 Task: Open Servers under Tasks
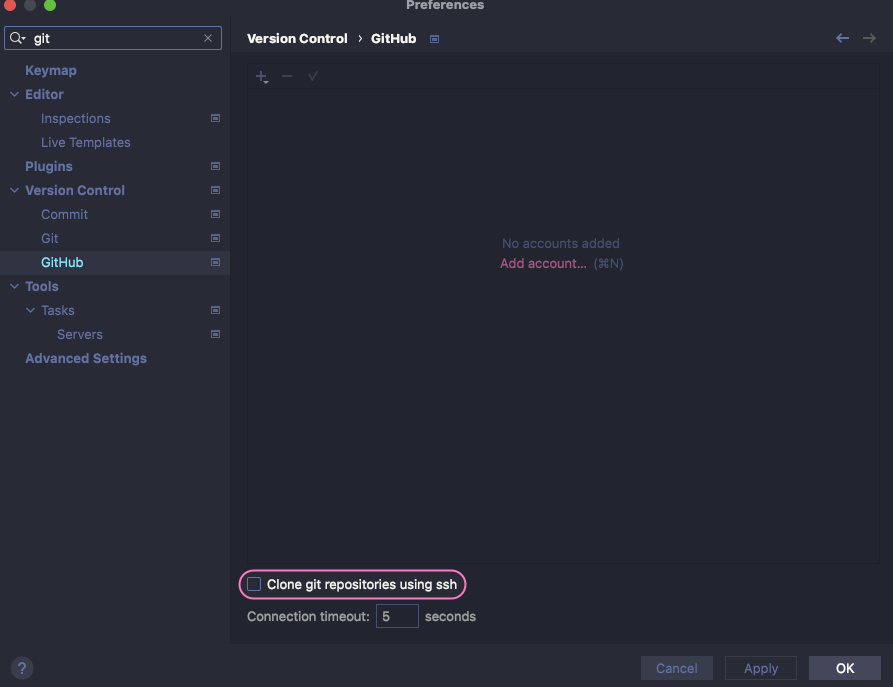[80, 334]
